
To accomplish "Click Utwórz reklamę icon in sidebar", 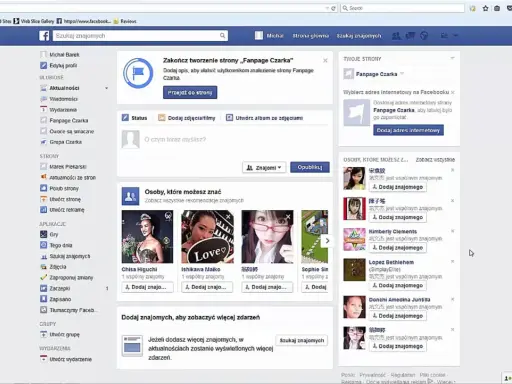I will tap(43, 210).
